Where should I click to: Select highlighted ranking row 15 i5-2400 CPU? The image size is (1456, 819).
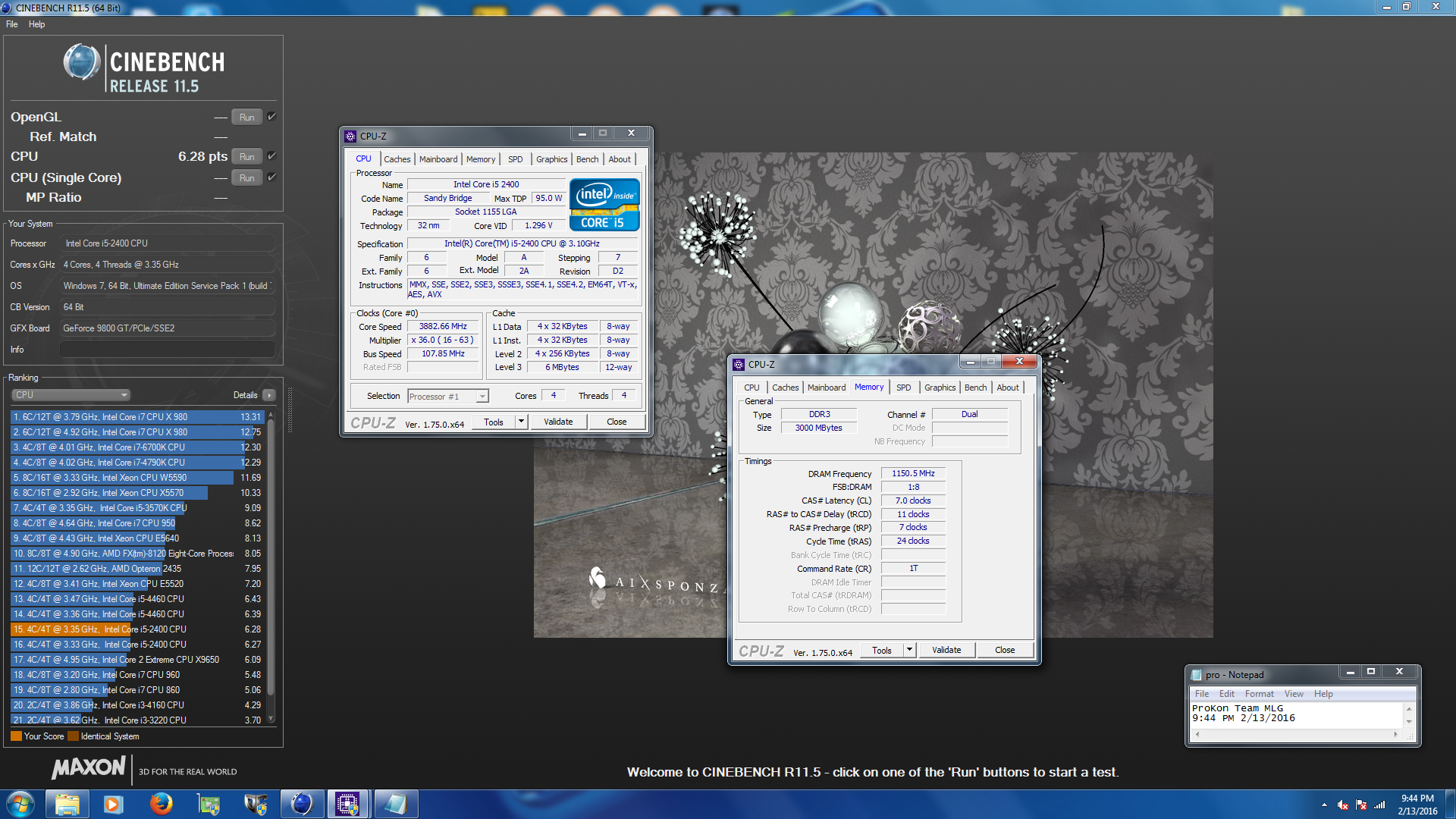coord(137,629)
